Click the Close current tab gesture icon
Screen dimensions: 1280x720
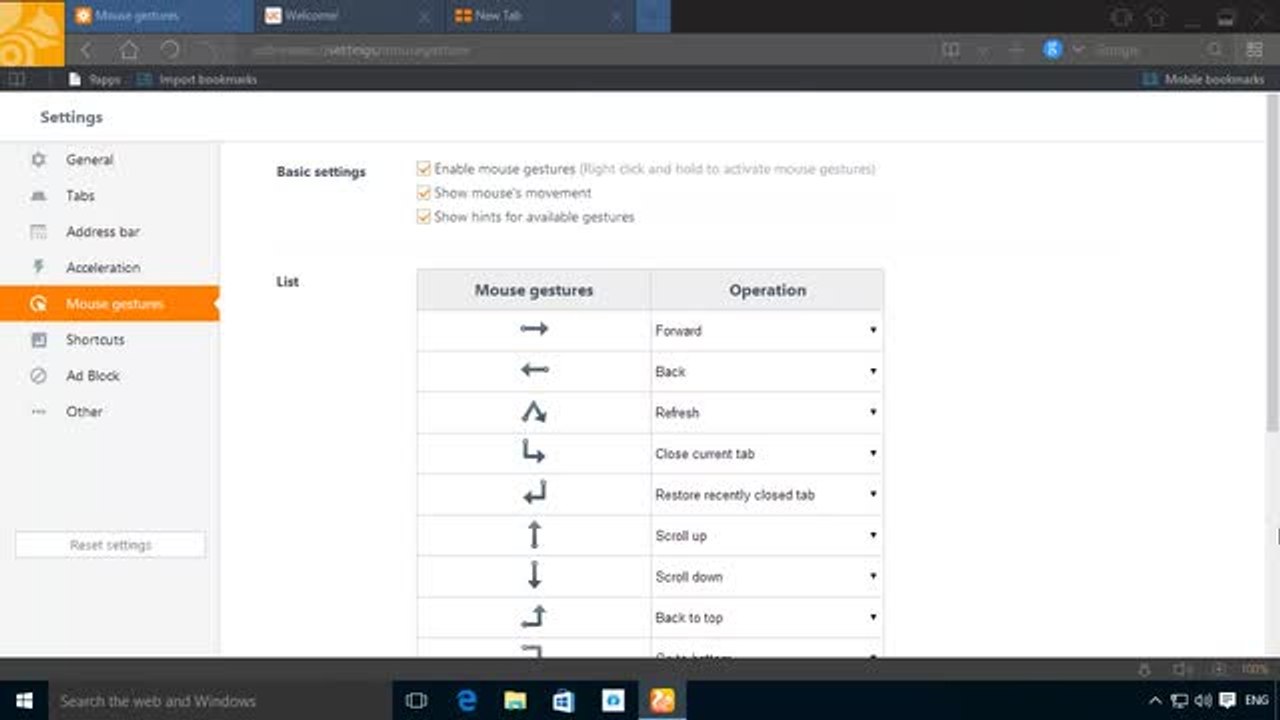[x=534, y=452]
